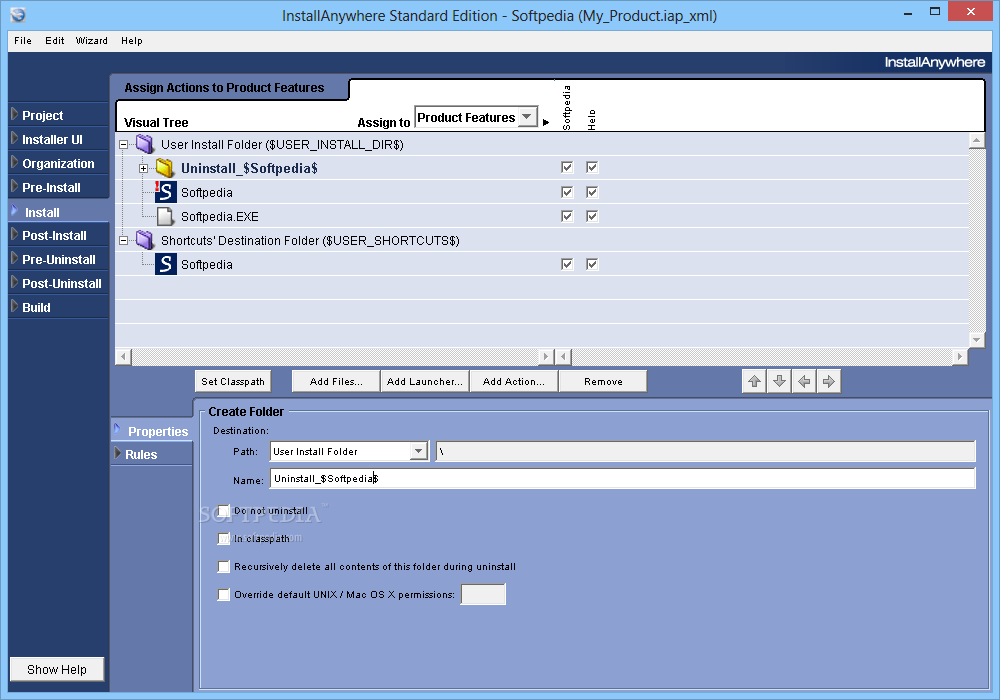Click the Softpedia.EXE file icon

point(165,217)
